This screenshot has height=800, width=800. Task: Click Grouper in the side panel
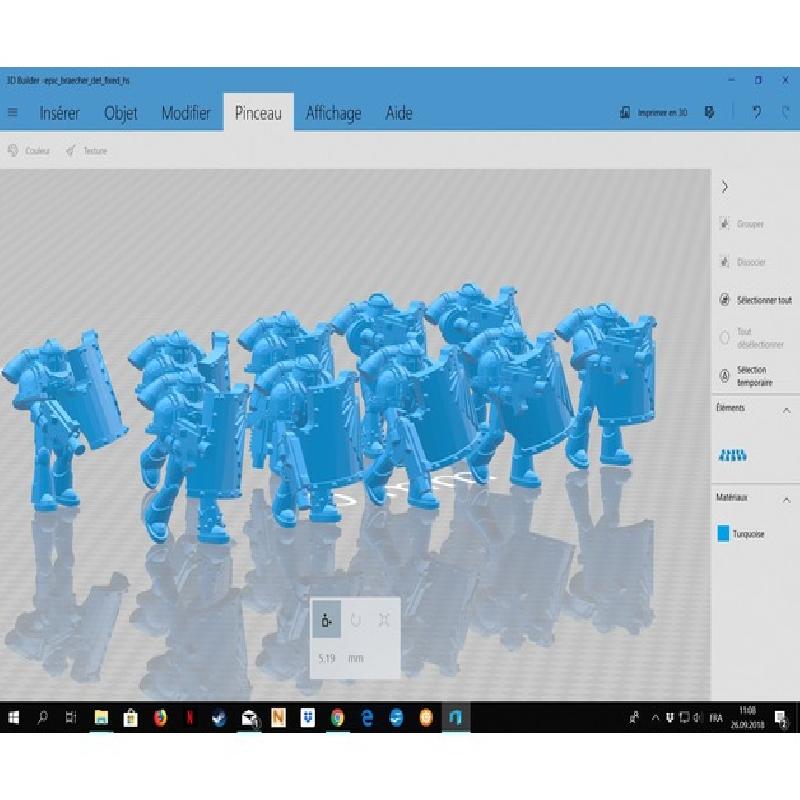click(741, 223)
